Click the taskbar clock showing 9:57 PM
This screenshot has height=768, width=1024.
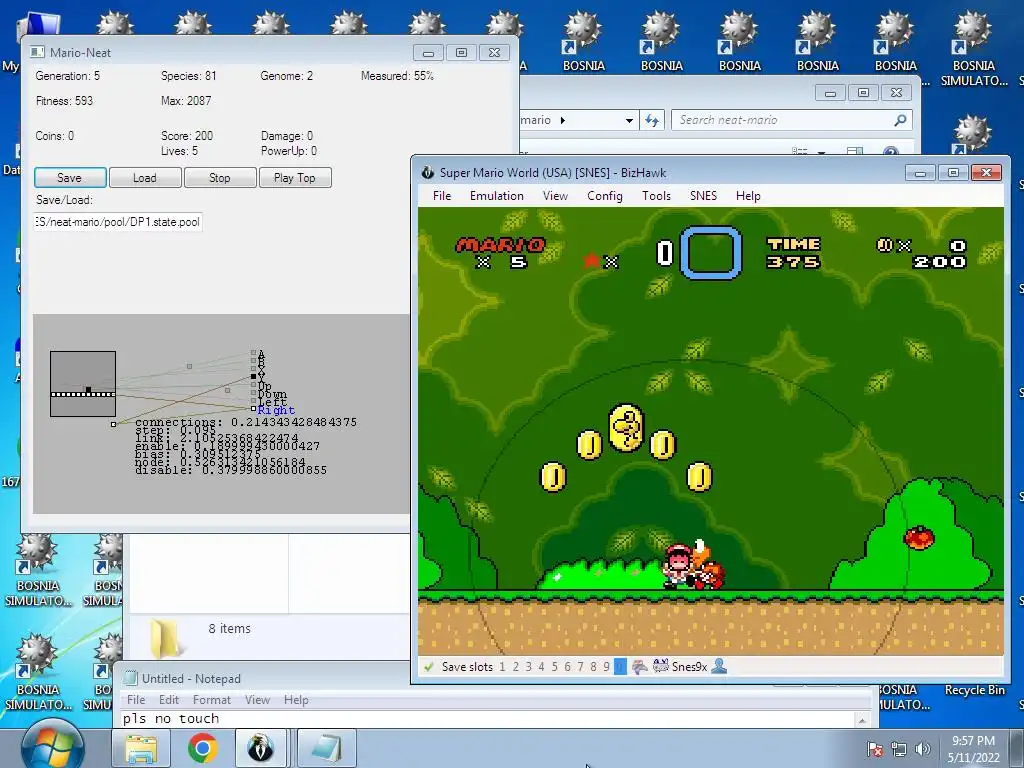pyautogui.click(x=973, y=749)
